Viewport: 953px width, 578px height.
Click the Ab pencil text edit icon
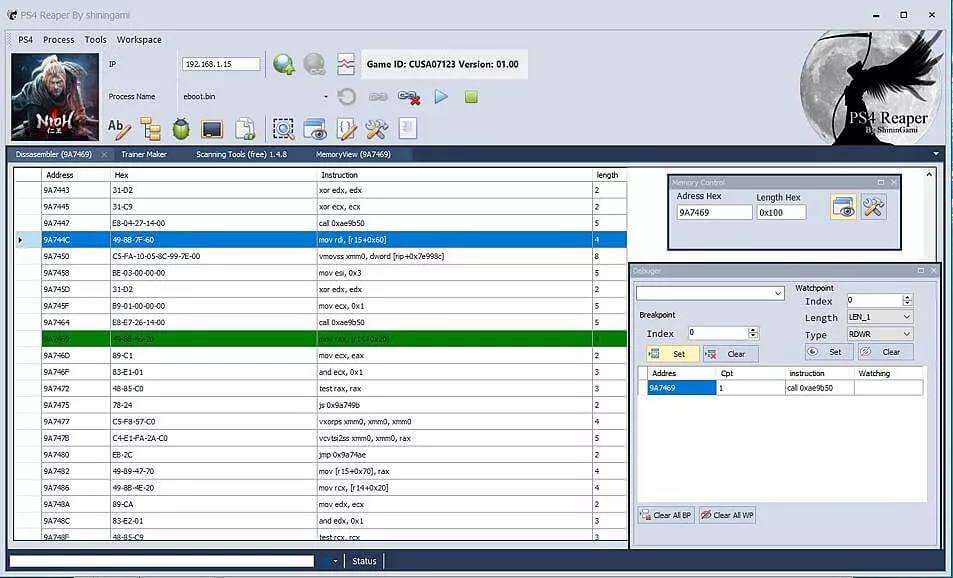click(x=119, y=128)
